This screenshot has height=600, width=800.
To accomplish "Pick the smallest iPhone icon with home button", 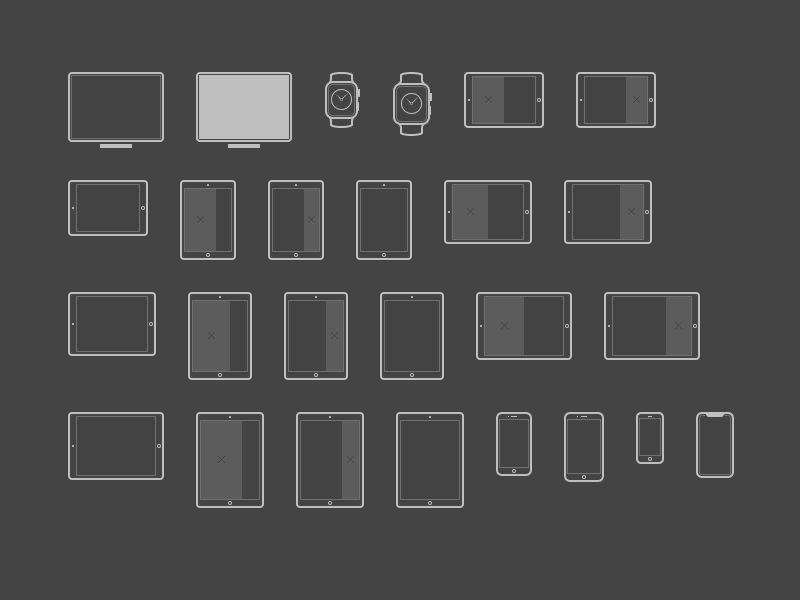I will (650, 438).
